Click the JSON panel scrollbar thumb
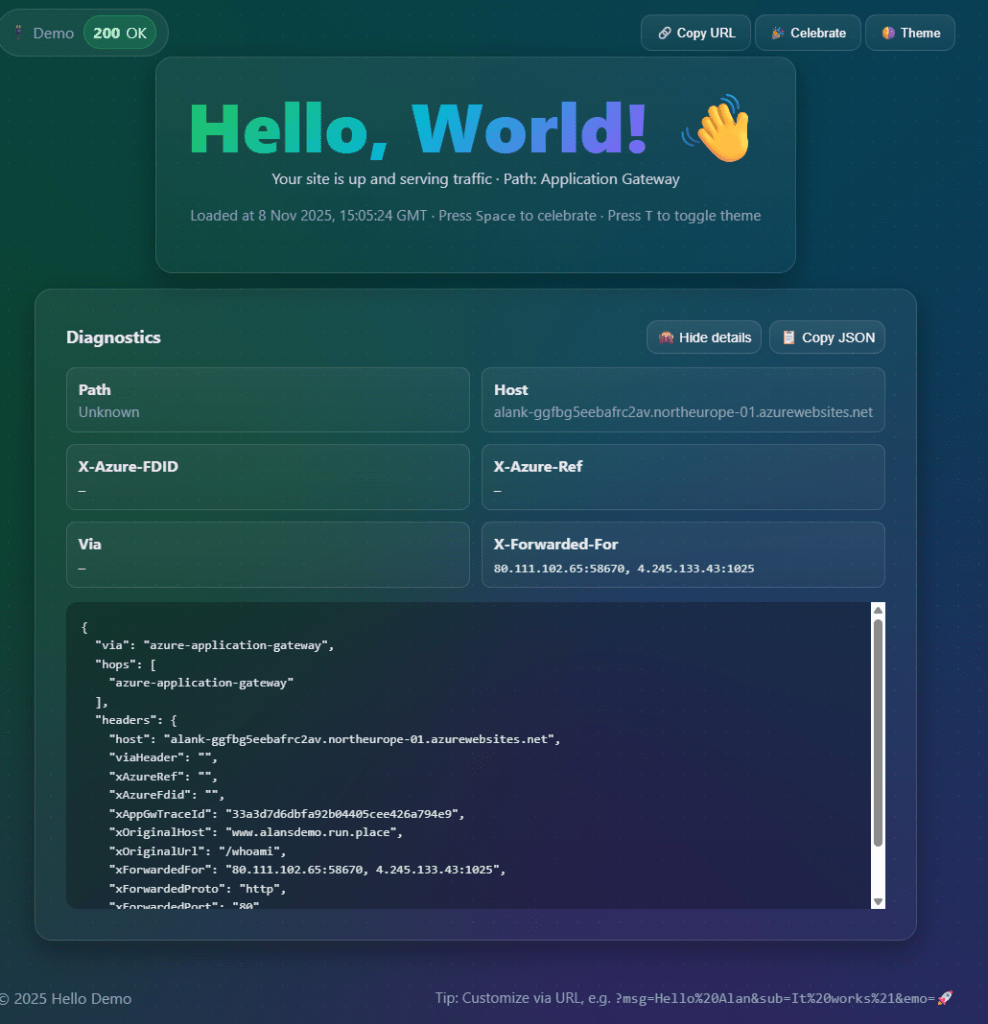 [x=878, y=730]
